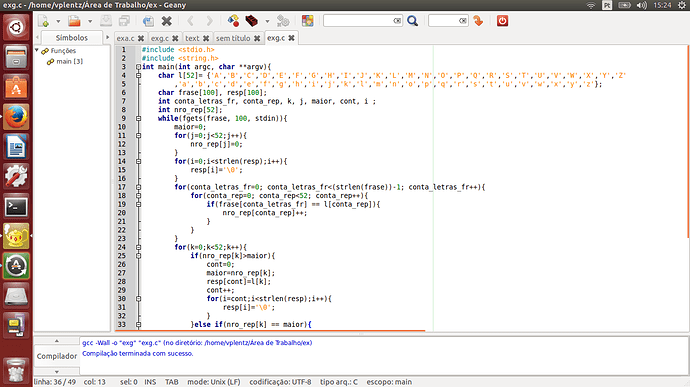
Task: Collapse the fold marker at line 24
Action: [138, 247]
